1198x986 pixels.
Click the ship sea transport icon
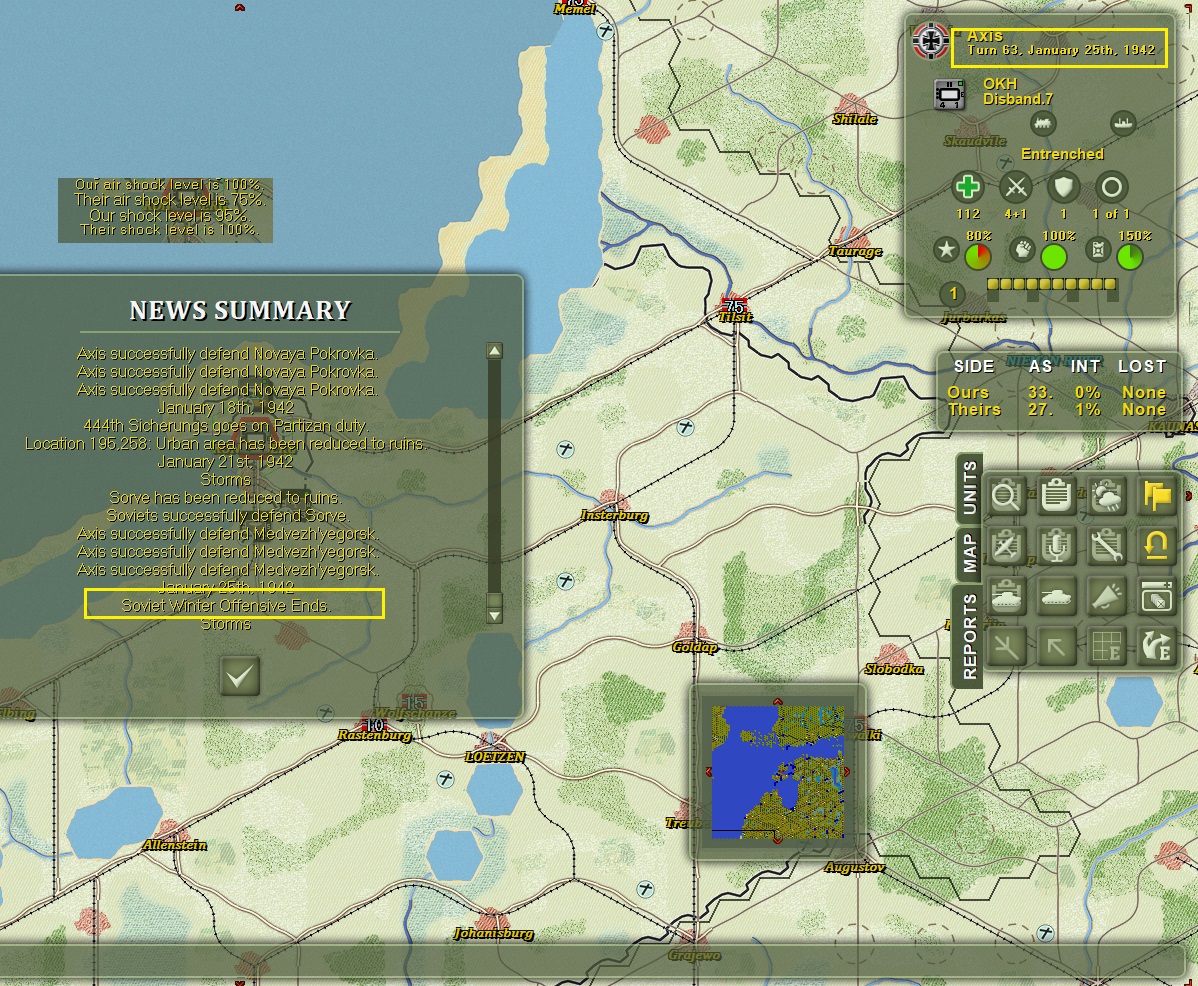(1122, 123)
